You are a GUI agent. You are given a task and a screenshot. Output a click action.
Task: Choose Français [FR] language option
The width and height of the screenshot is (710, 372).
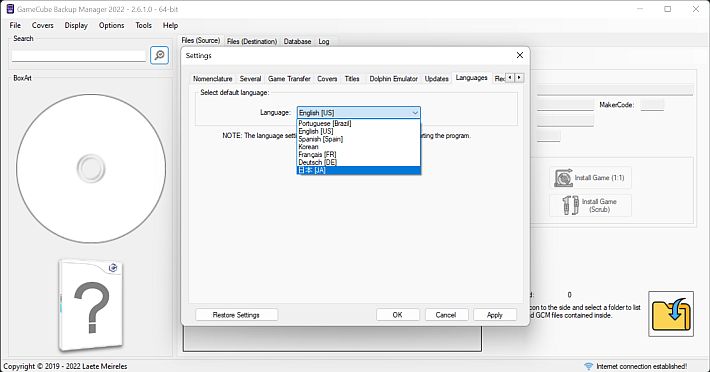(359, 154)
